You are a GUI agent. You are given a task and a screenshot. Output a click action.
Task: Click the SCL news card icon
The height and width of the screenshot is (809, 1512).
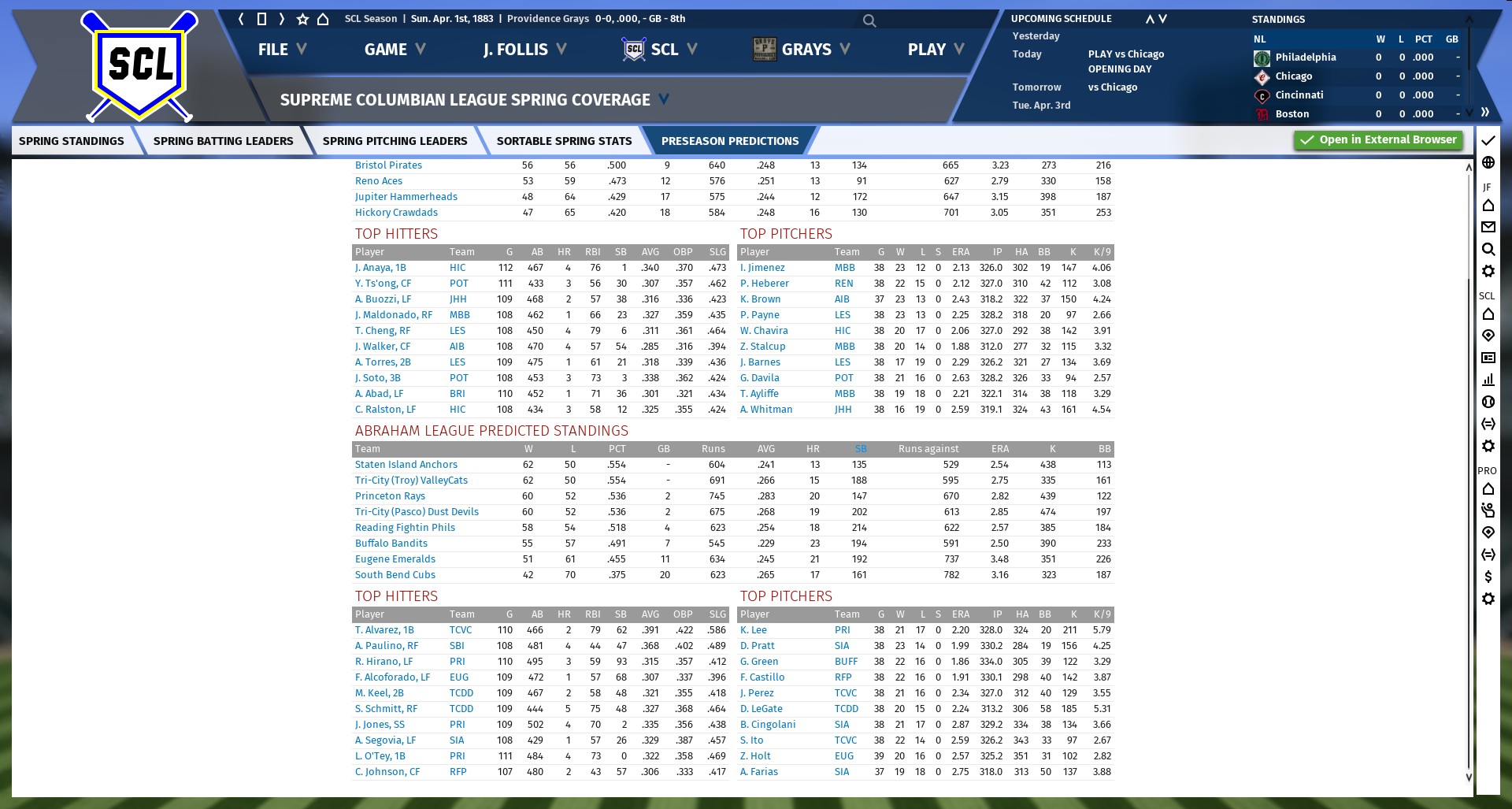(x=1488, y=358)
